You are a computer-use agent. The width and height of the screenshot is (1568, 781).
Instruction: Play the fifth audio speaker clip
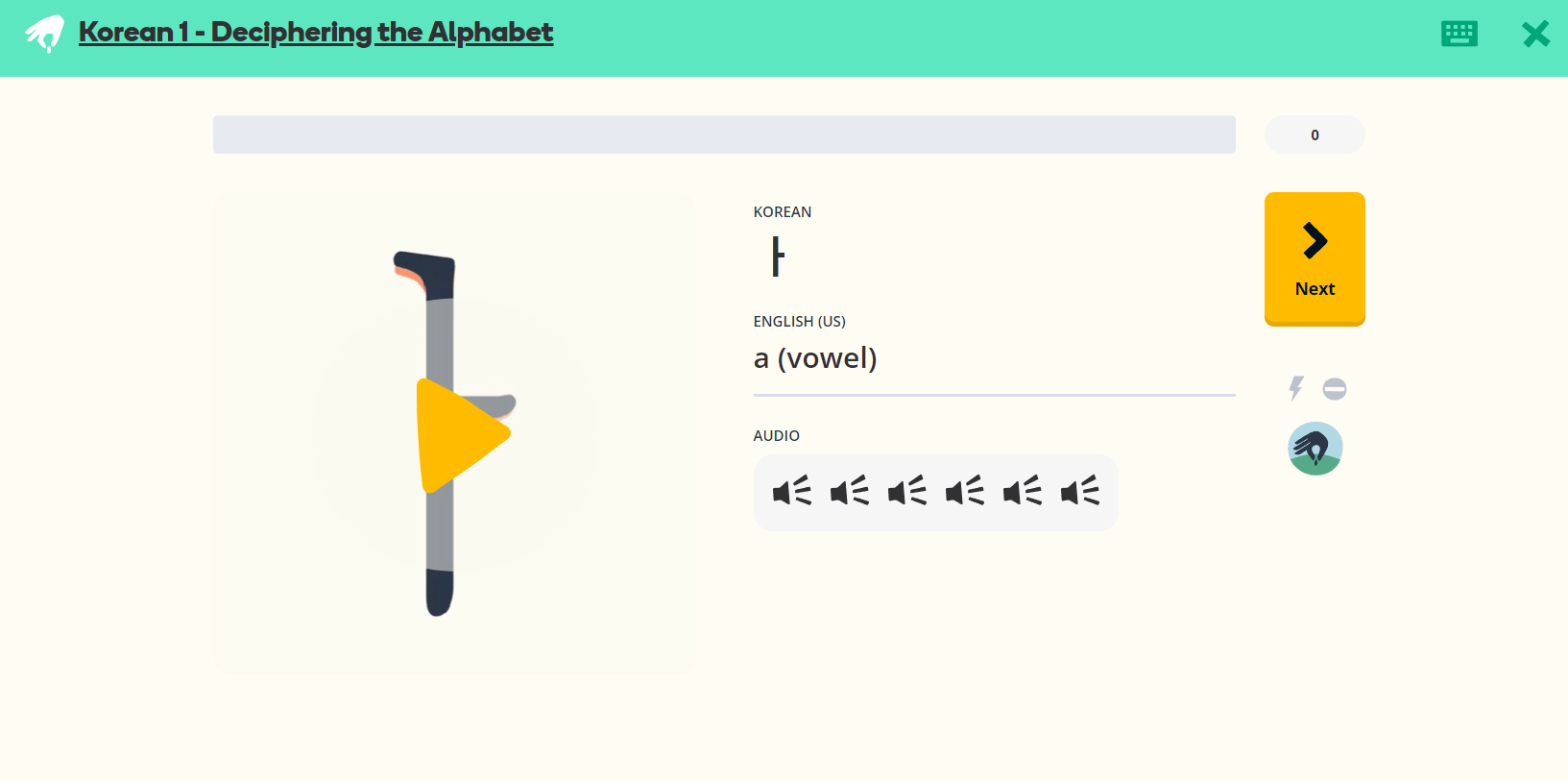coord(1023,492)
